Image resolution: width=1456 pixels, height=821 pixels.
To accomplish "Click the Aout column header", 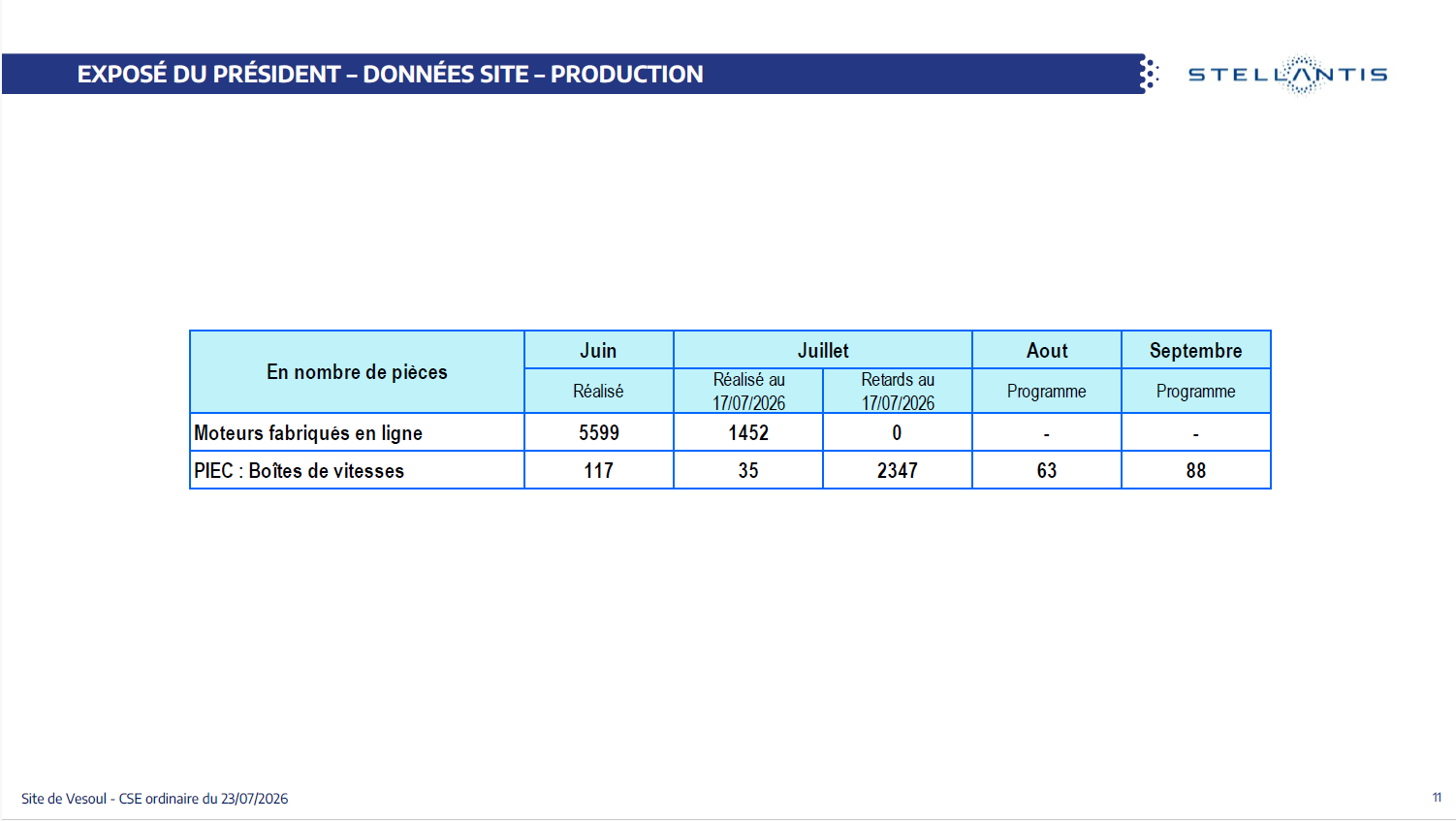I will point(1047,351).
